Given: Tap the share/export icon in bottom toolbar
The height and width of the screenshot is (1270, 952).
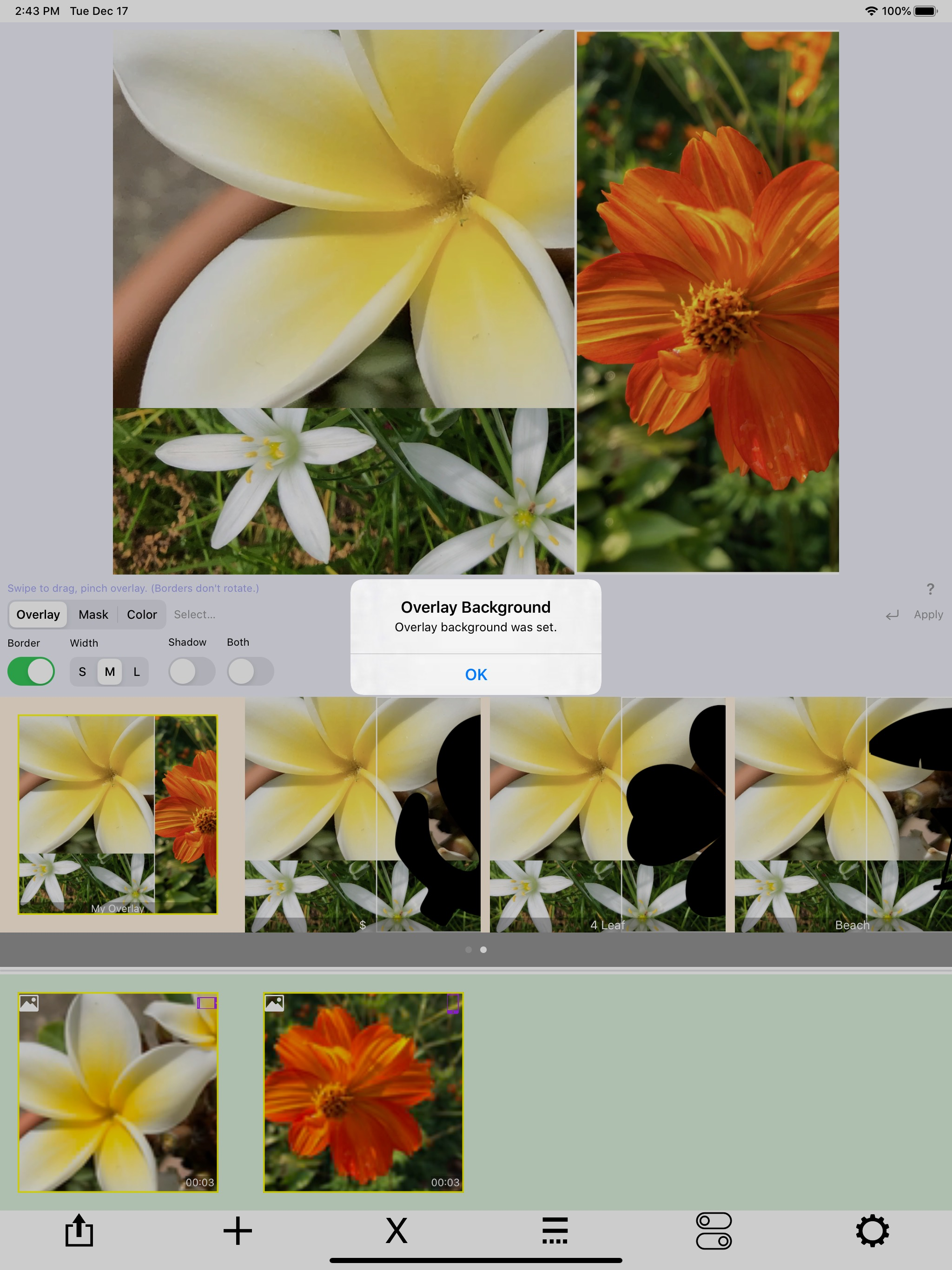Looking at the screenshot, I should (x=79, y=1230).
